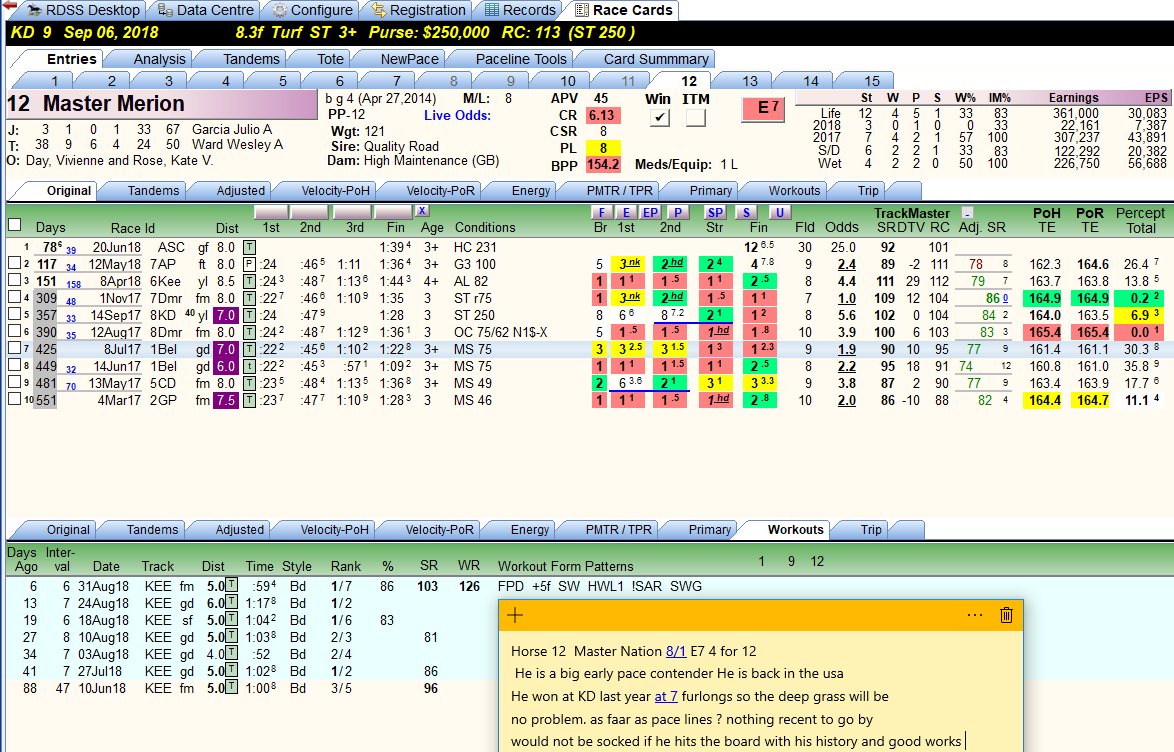The height and width of the screenshot is (752, 1174).
Task: Open the Configure tab
Action: click(x=312, y=10)
